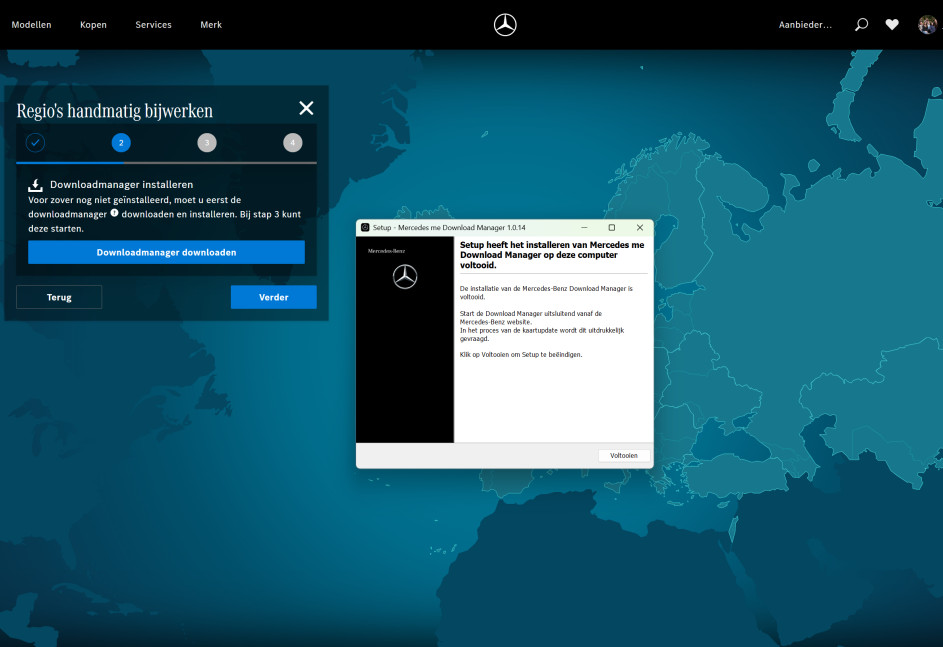The image size is (943, 647).
Task: Click the 'Regio's handmatig bijwerken' title
Action: [114, 111]
